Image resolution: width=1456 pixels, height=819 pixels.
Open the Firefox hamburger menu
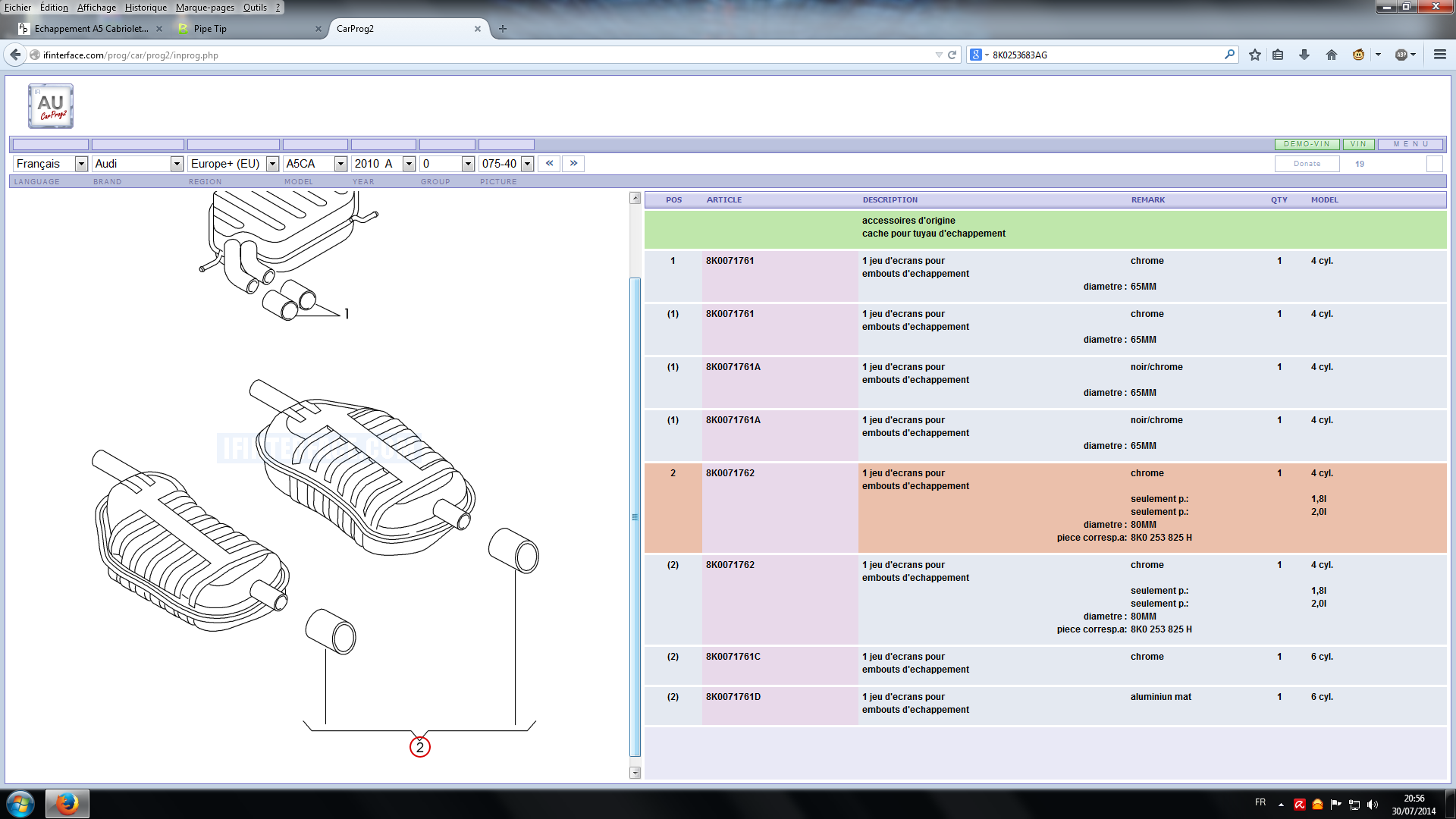1439,55
